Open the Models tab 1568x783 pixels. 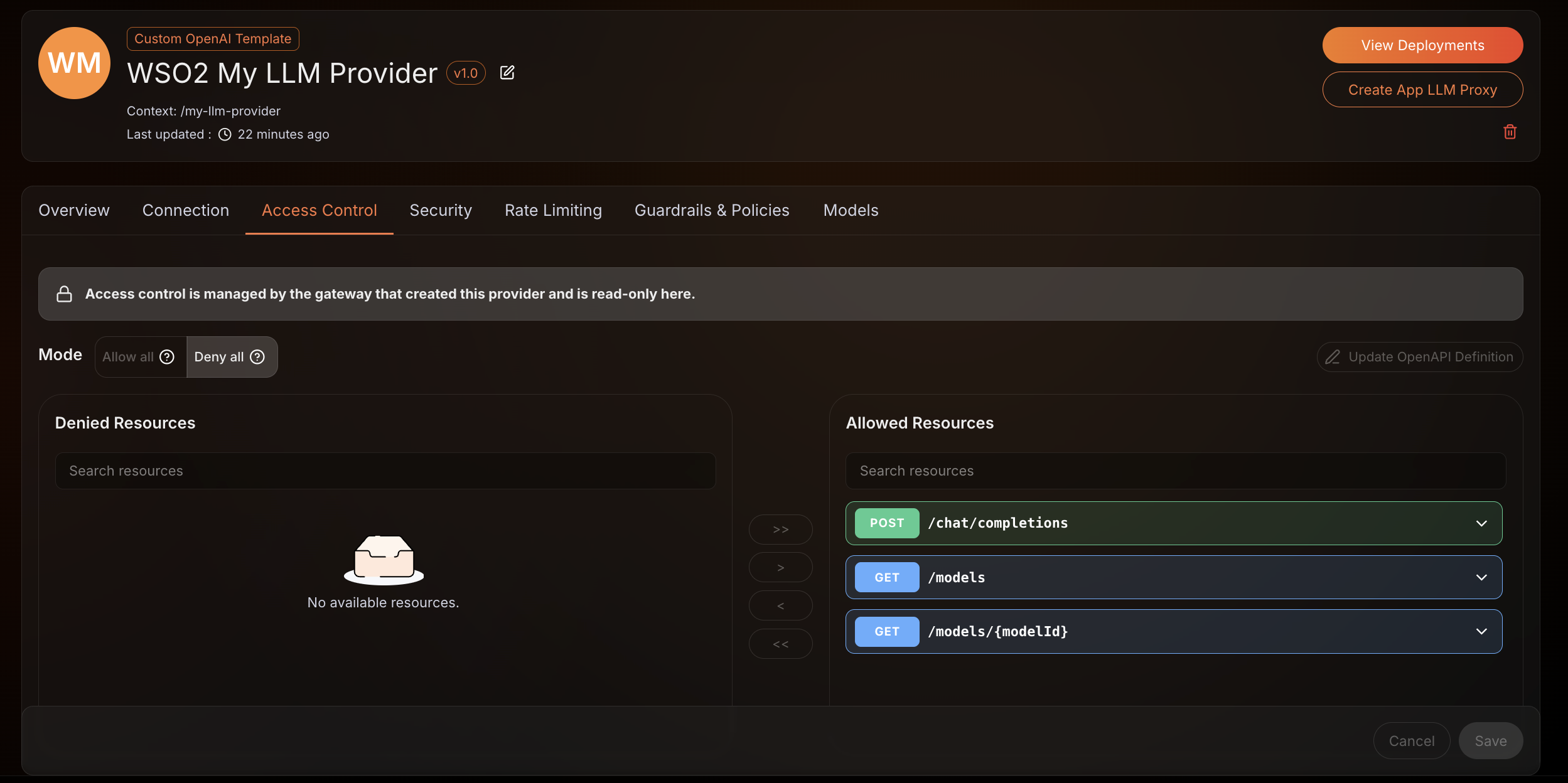click(x=851, y=210)
